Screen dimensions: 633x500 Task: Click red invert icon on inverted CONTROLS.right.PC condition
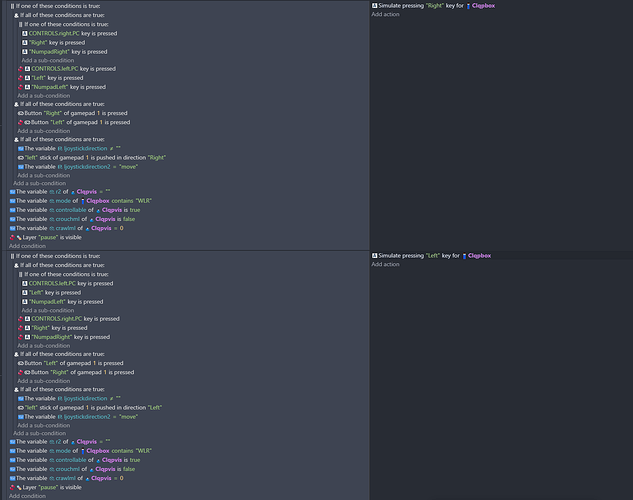[20, 319]
